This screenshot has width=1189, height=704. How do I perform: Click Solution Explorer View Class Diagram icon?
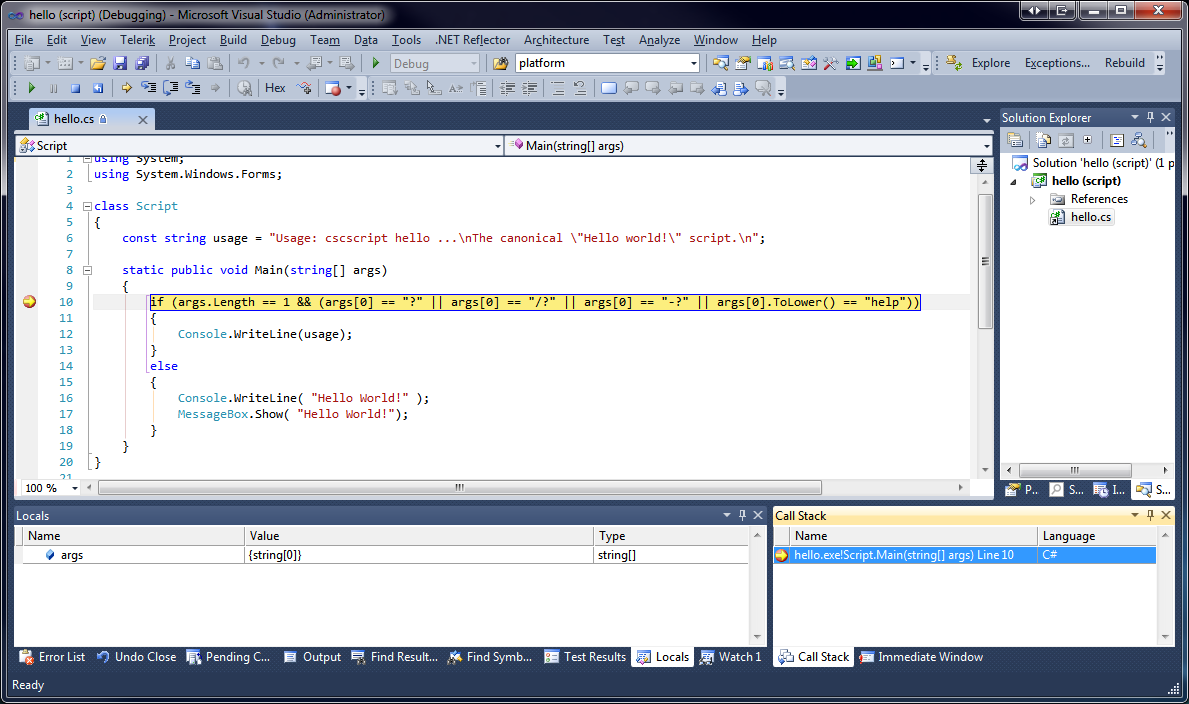[1138, 140]
